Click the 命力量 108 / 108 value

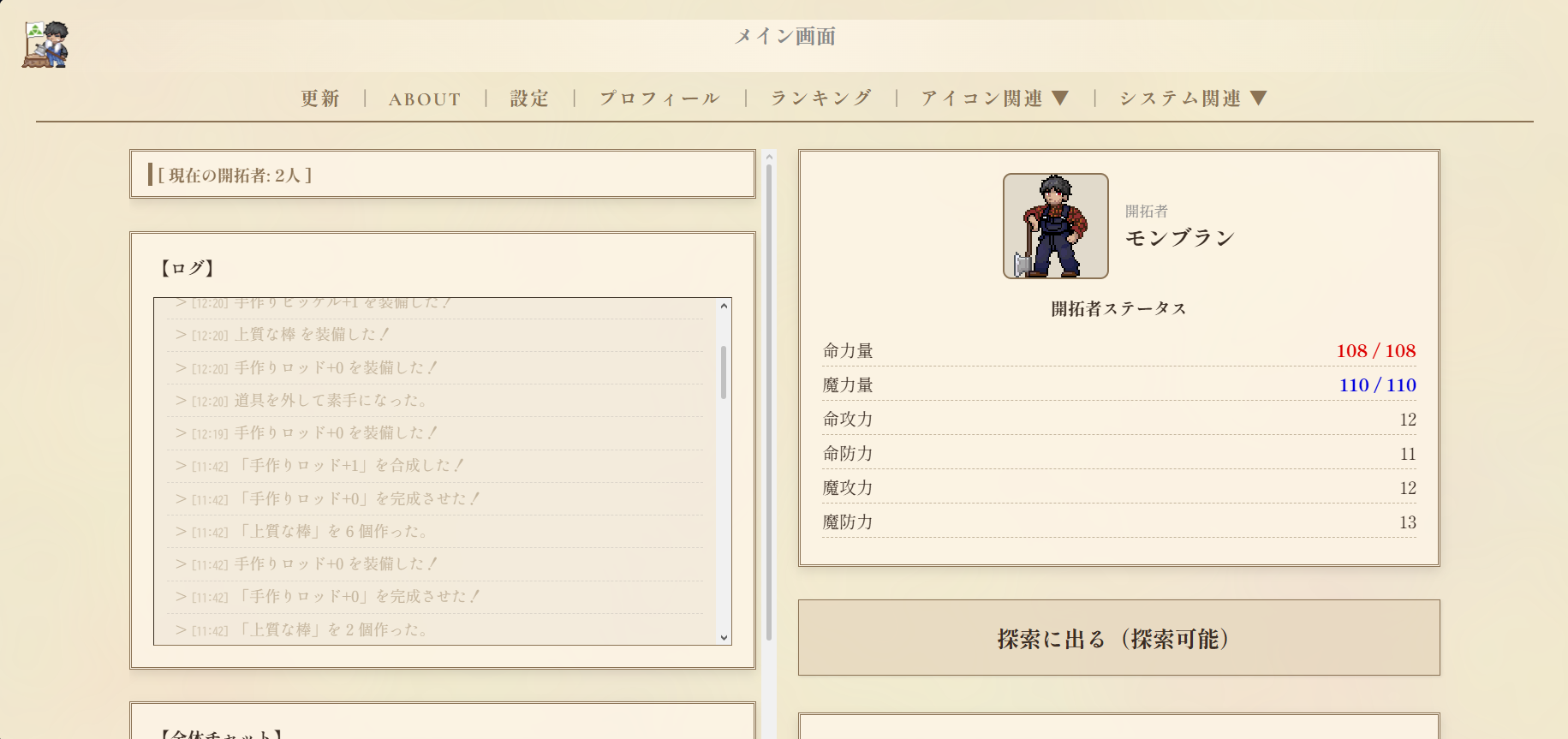click(1375, 351)
